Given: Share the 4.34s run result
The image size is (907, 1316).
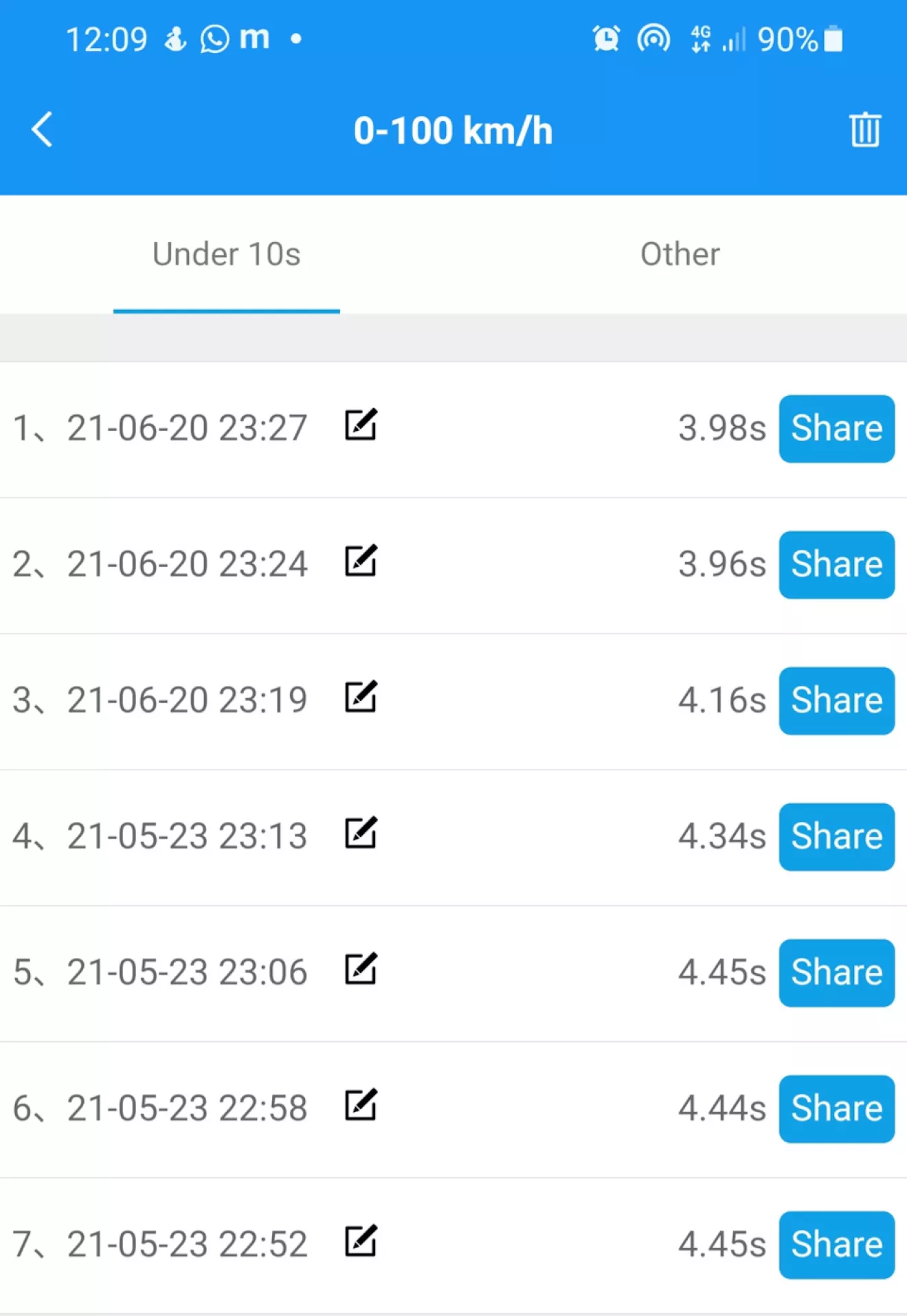Looking at the screenshot, I should point(837,837).
